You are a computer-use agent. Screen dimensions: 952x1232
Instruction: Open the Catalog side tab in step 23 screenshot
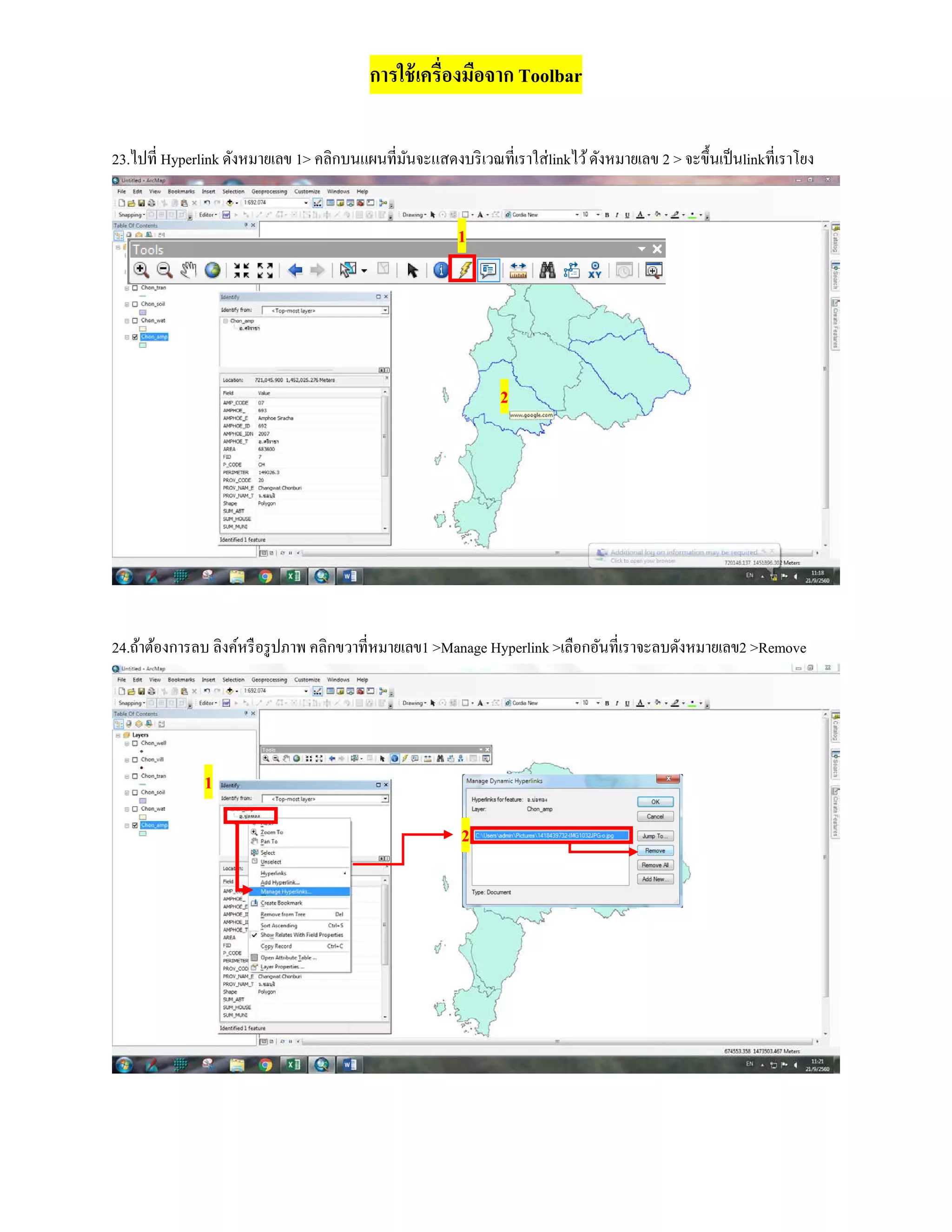[x=835, y=238]
